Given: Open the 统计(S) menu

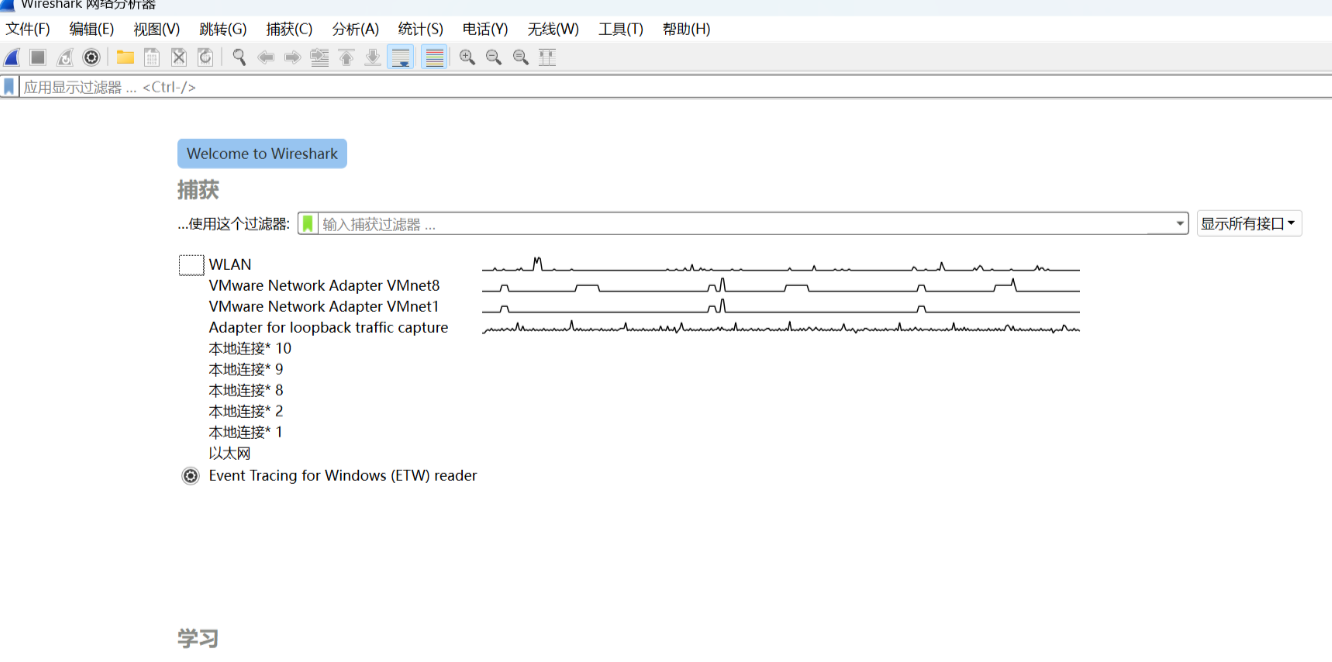Looking at the screenshot, I should pos(420,29).
